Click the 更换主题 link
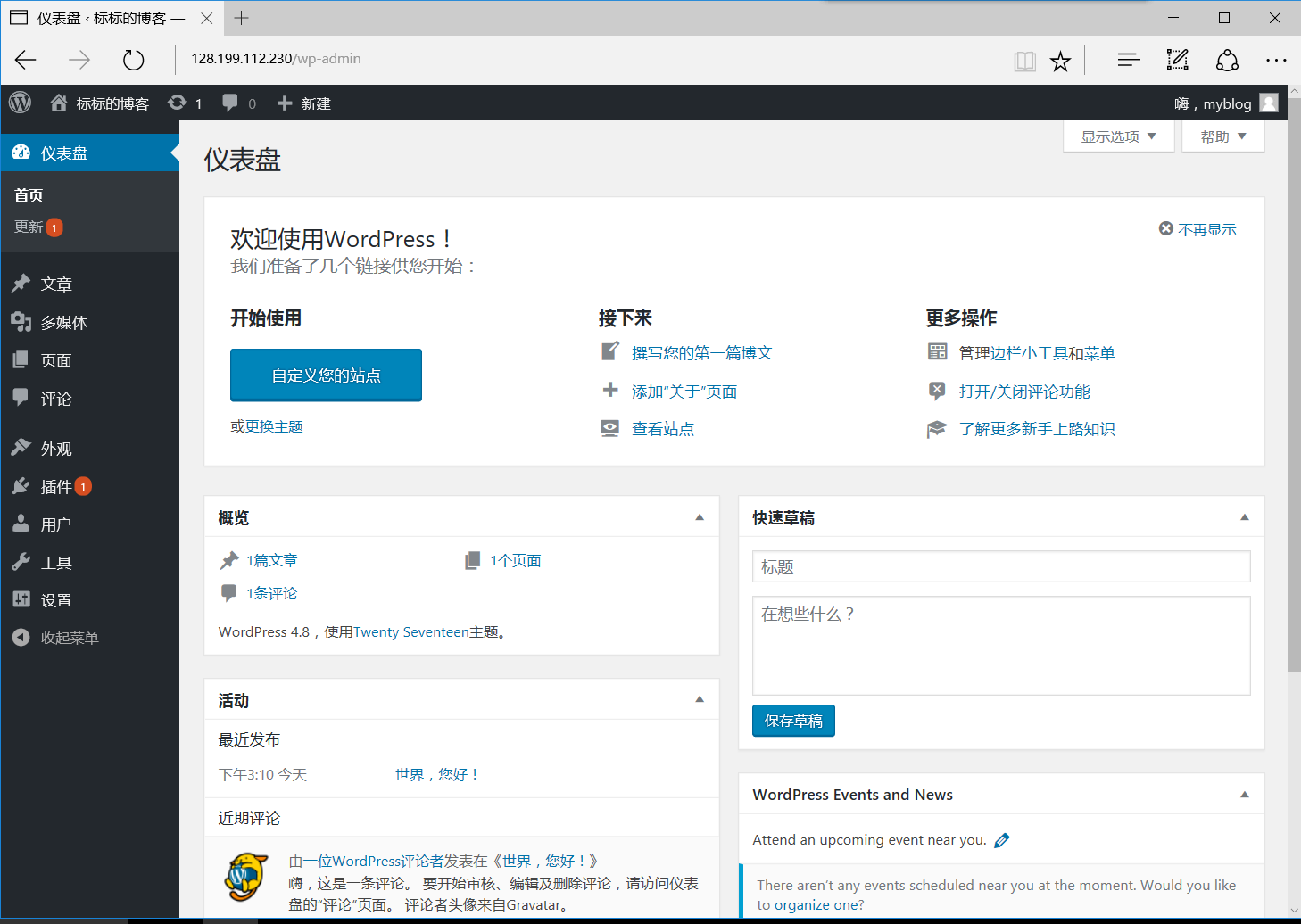The image size is (1301, 924). pyautogui.click(x=274, y=426)
